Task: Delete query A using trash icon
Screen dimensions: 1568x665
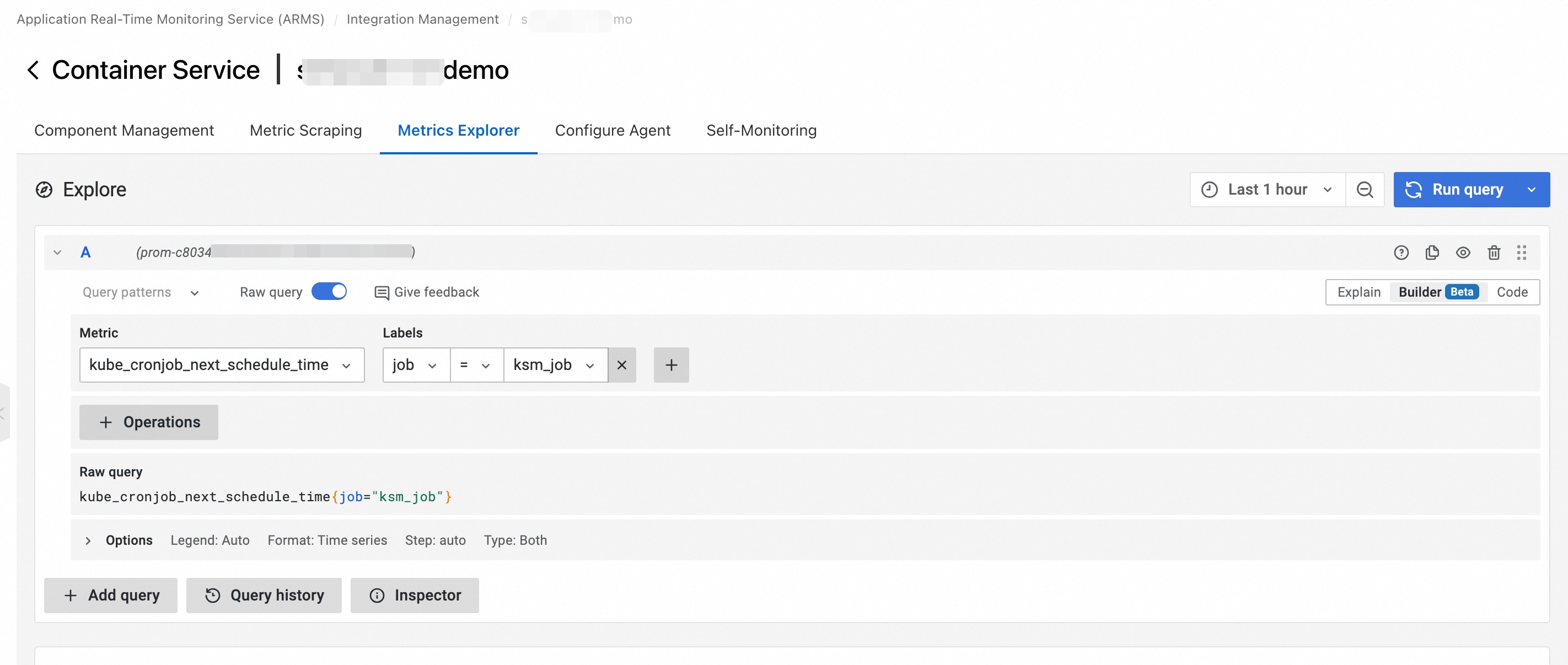Action: click(1493, 253)
